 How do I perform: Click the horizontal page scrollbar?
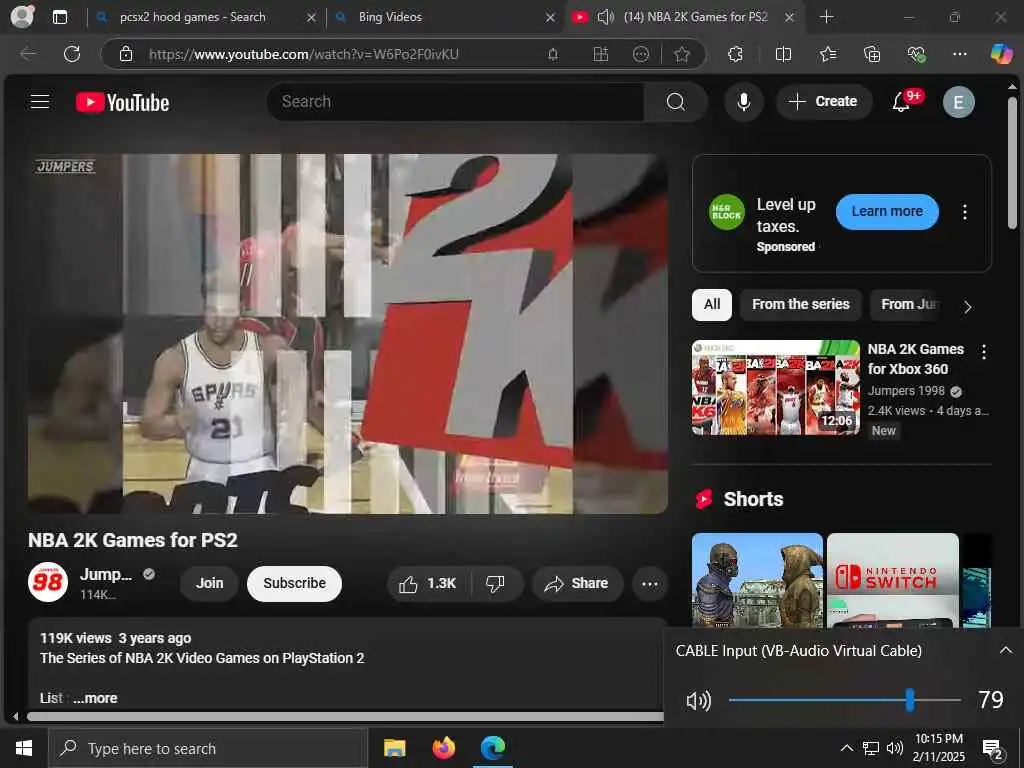tap(345, 716)
